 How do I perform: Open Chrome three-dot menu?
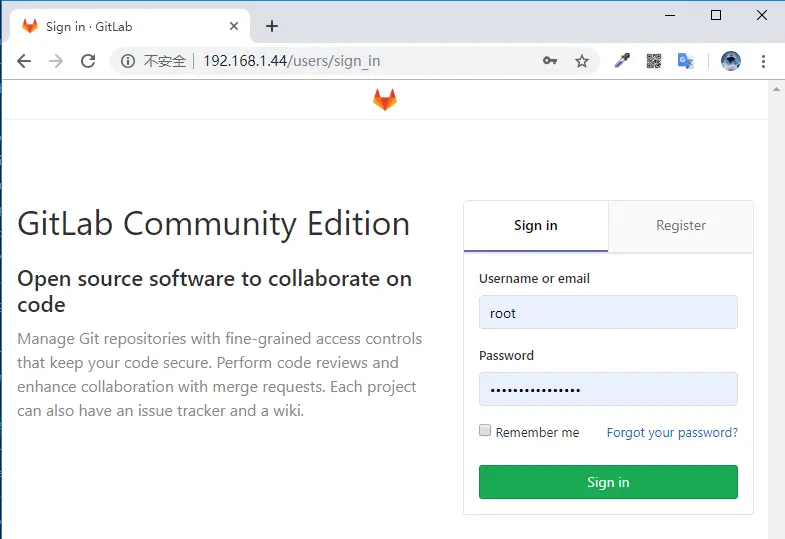(x=763, y=61)
